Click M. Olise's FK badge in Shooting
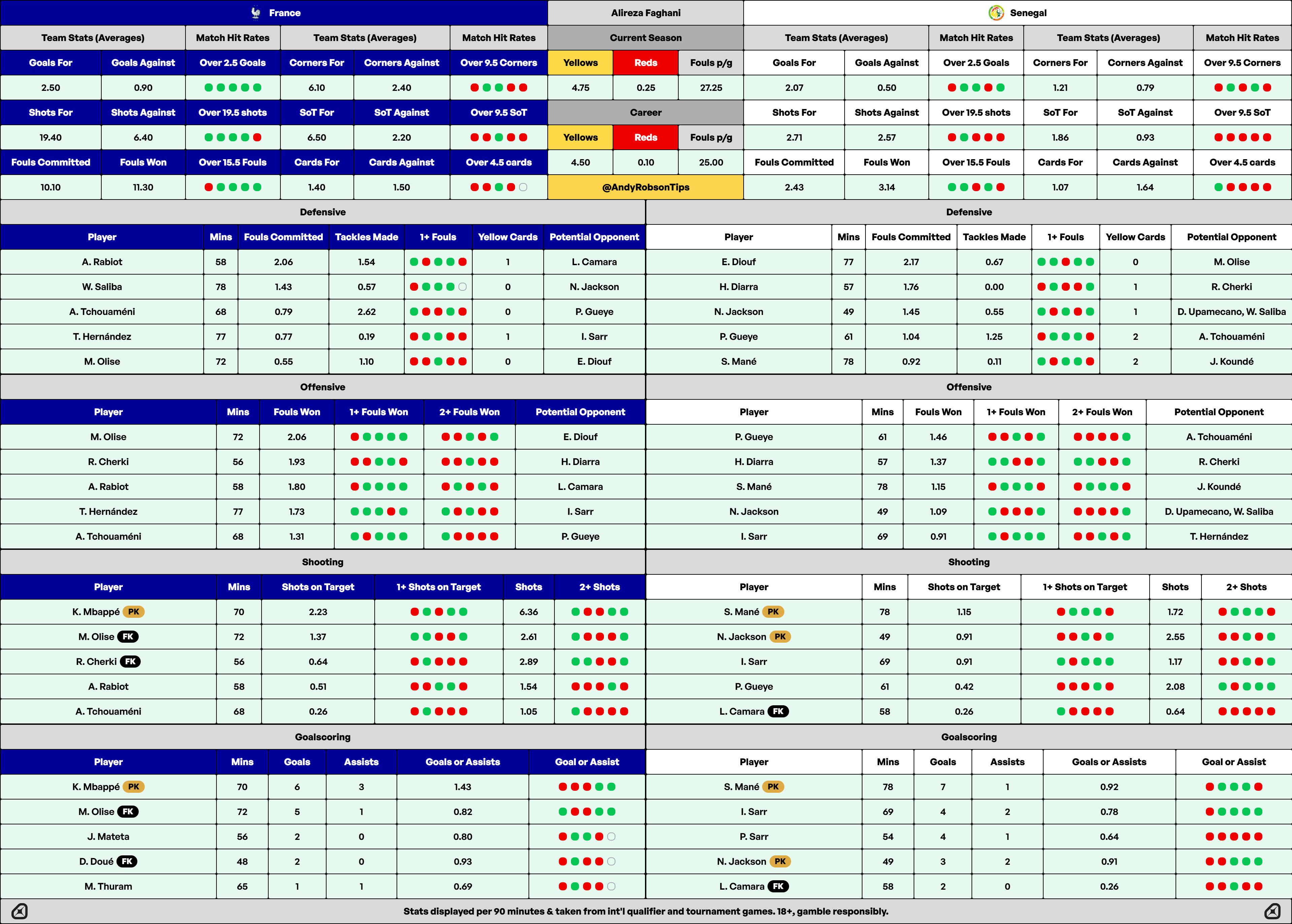The image size is (1292, 924). point(128,637)
